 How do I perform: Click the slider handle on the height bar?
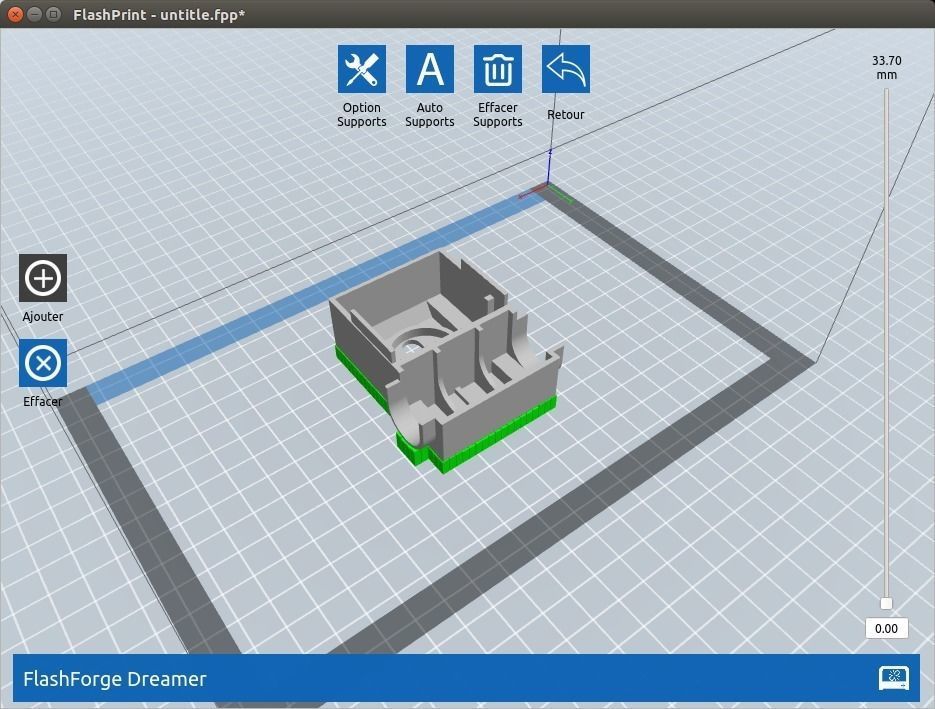[886, 603]
